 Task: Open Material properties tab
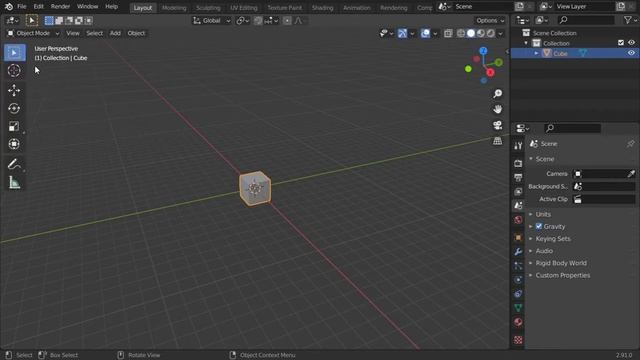[x=518, y=322]
